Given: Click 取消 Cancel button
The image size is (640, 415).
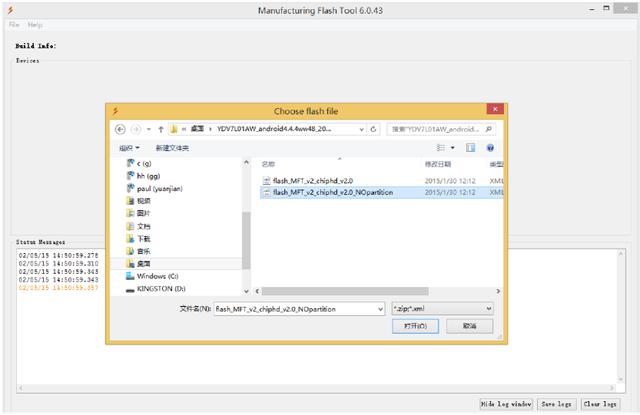Looking at the screenshot, I should tap(469, 326).
